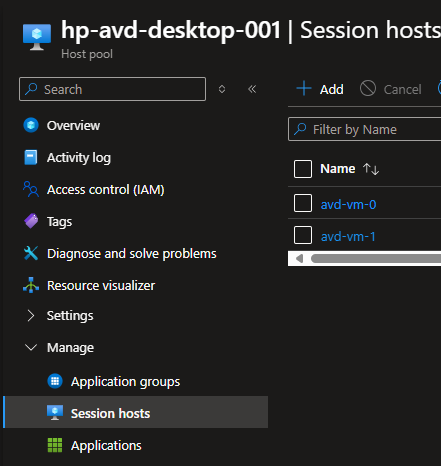
Task: Click the Add button
Action: coord(320,89)
